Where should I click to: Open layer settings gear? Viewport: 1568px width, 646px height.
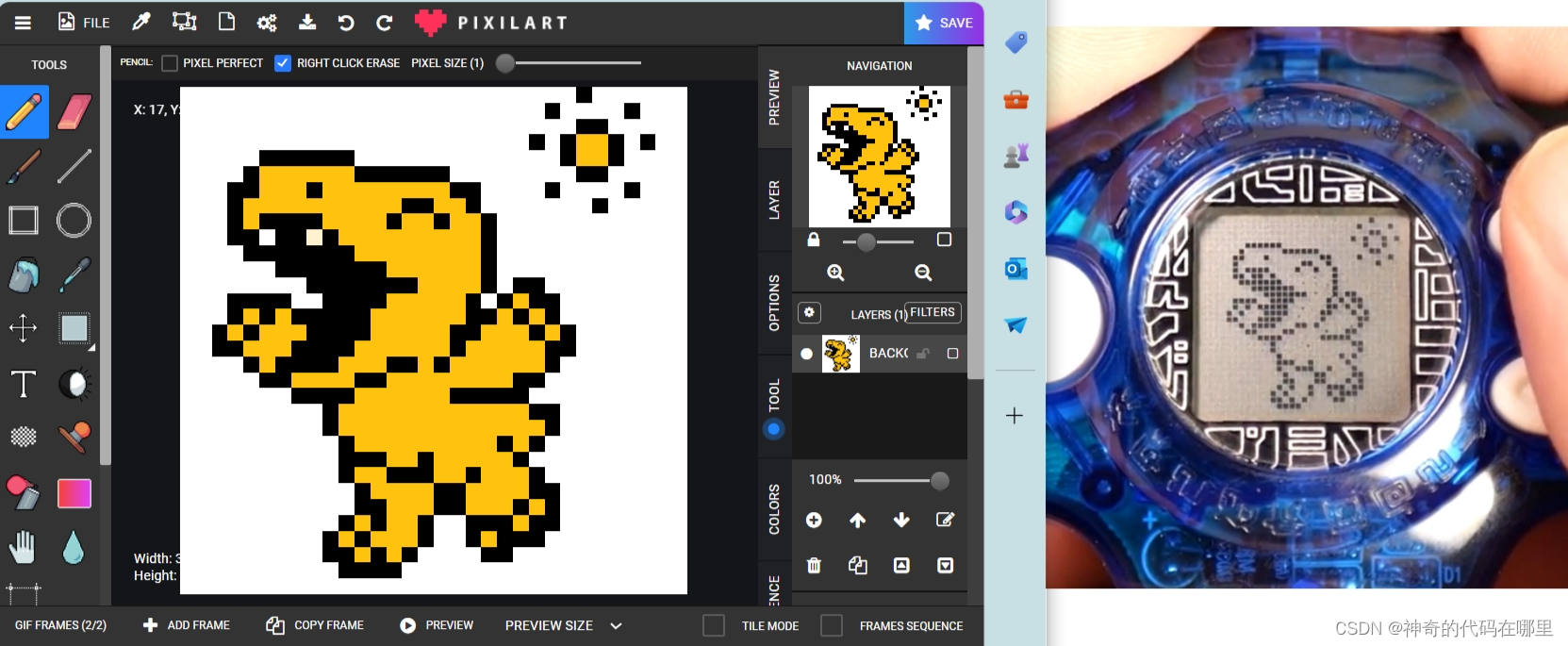pos(809,312)
